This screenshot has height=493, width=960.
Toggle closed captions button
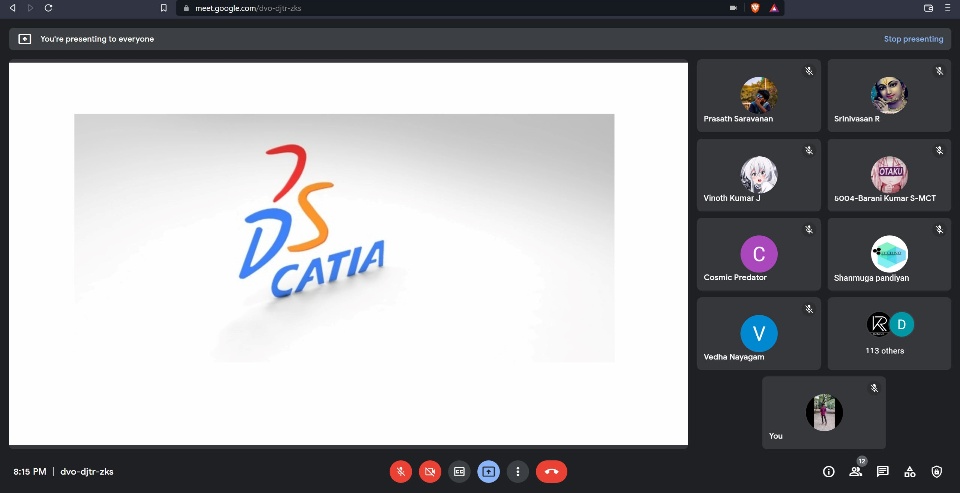click(459, 472)
